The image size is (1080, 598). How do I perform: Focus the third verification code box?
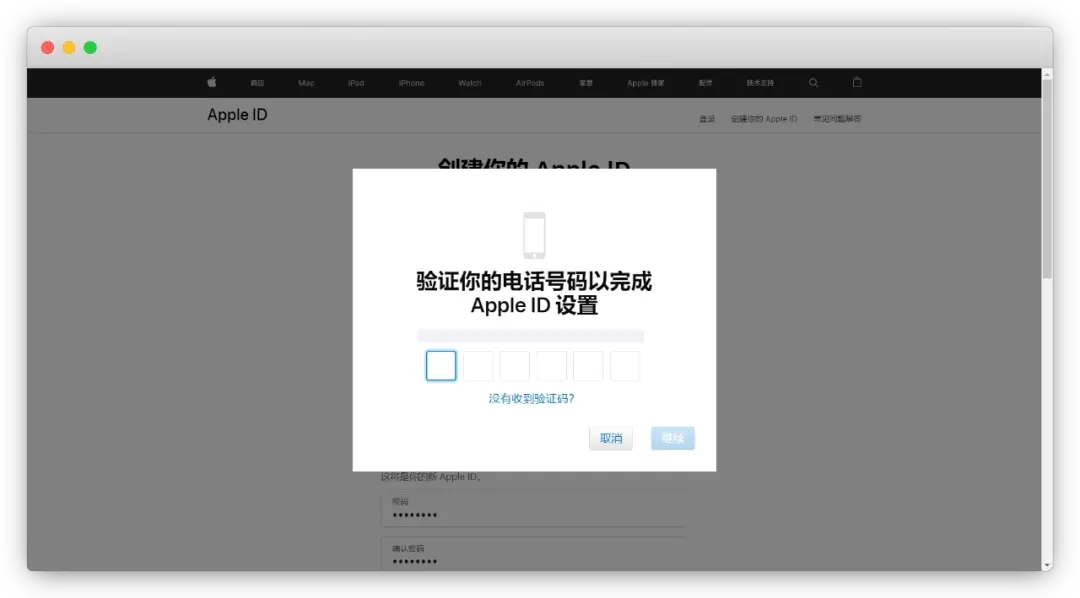click(x=515, y=366)
